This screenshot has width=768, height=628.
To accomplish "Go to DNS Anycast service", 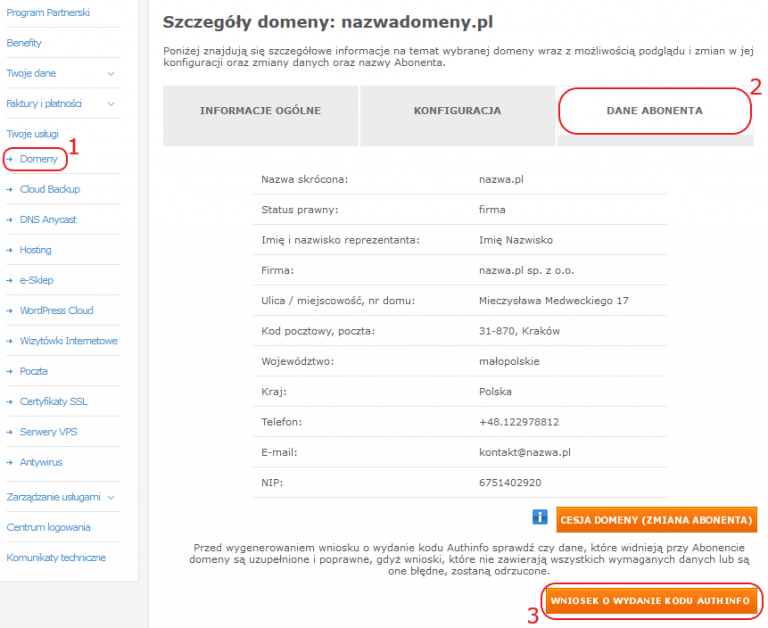I will point(48,219).
